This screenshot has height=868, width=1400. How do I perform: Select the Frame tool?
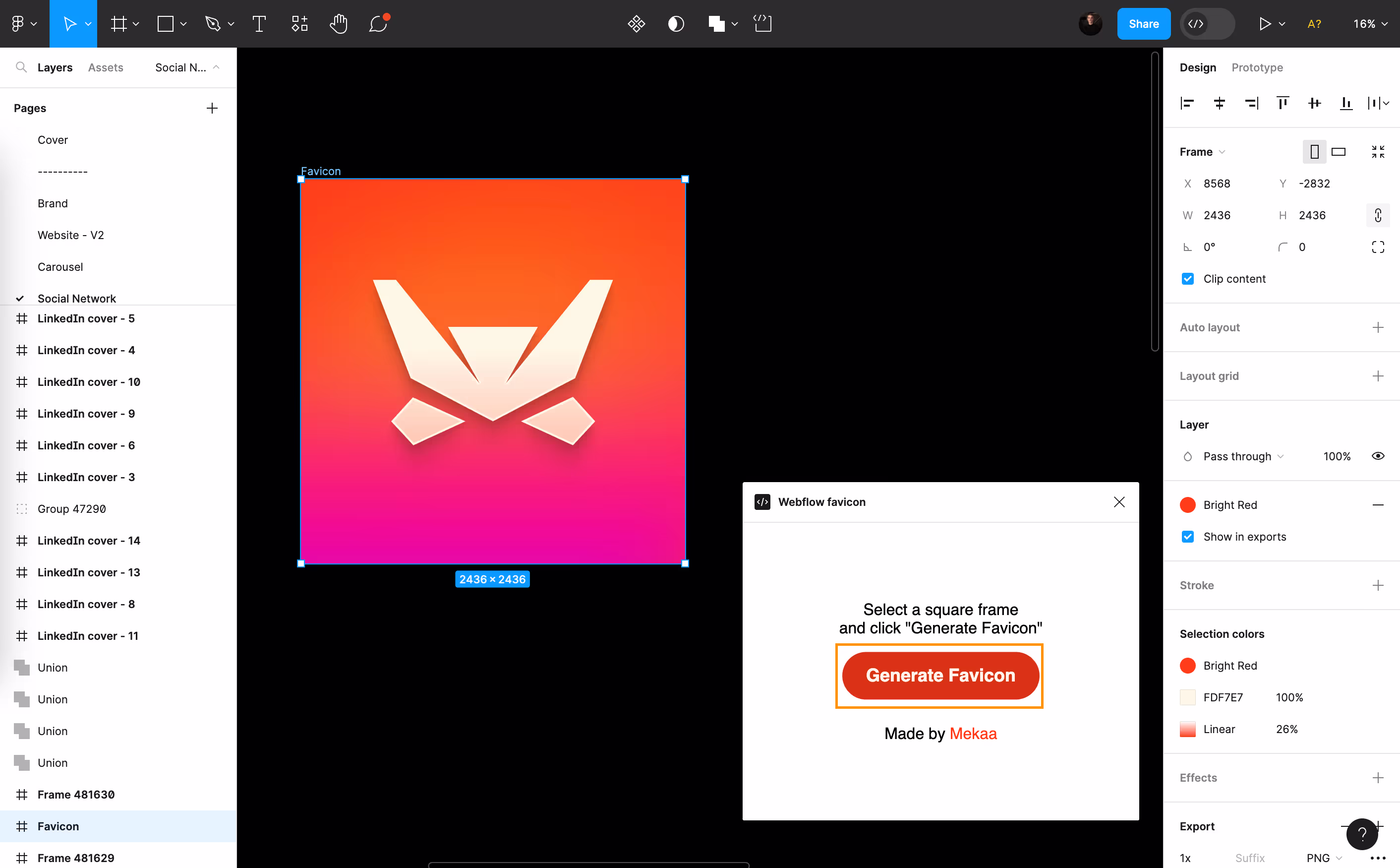[119, 23]
